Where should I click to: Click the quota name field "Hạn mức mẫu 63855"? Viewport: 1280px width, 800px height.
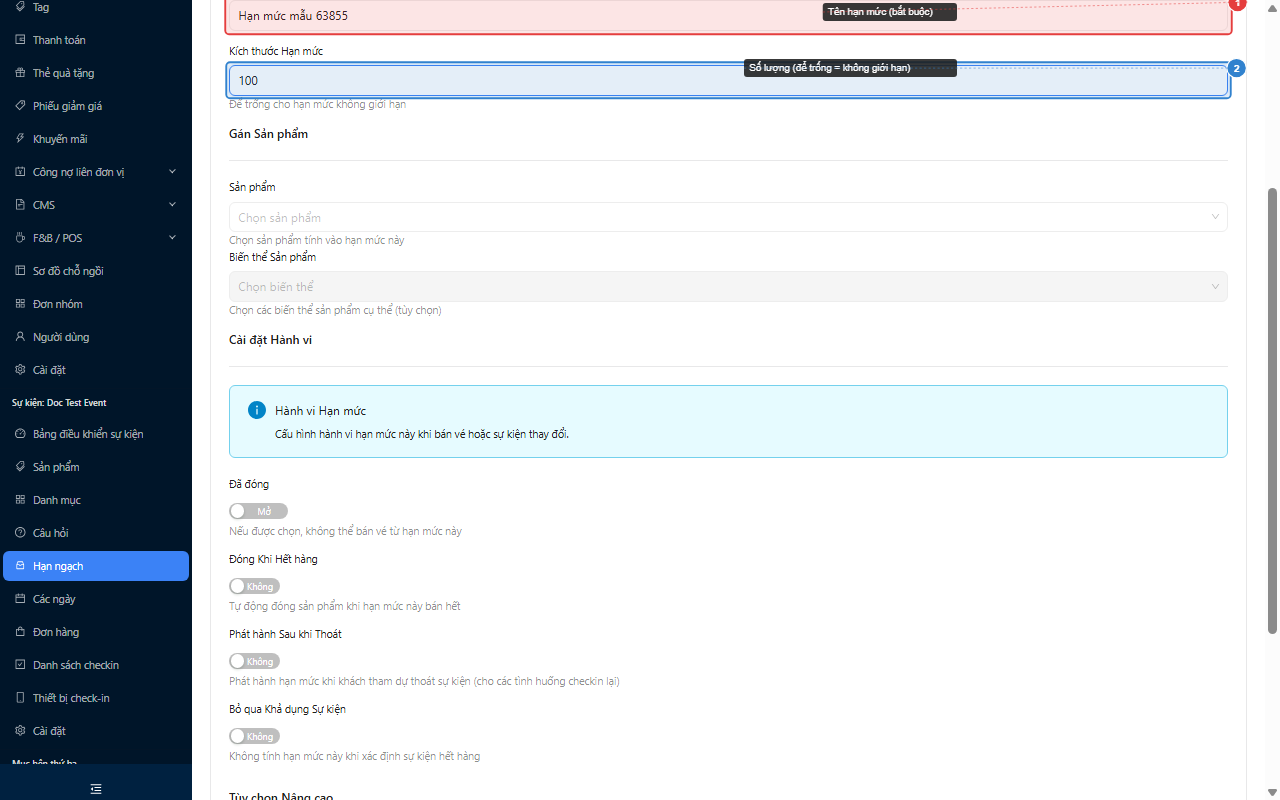(728, 16)
